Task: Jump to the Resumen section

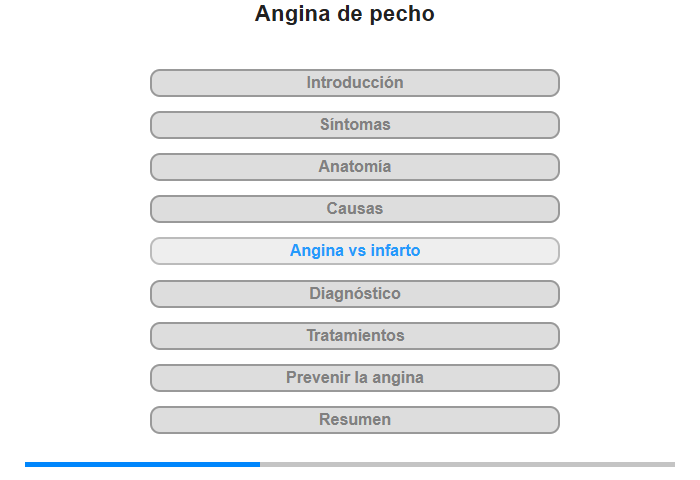Action: coord(355,420)
